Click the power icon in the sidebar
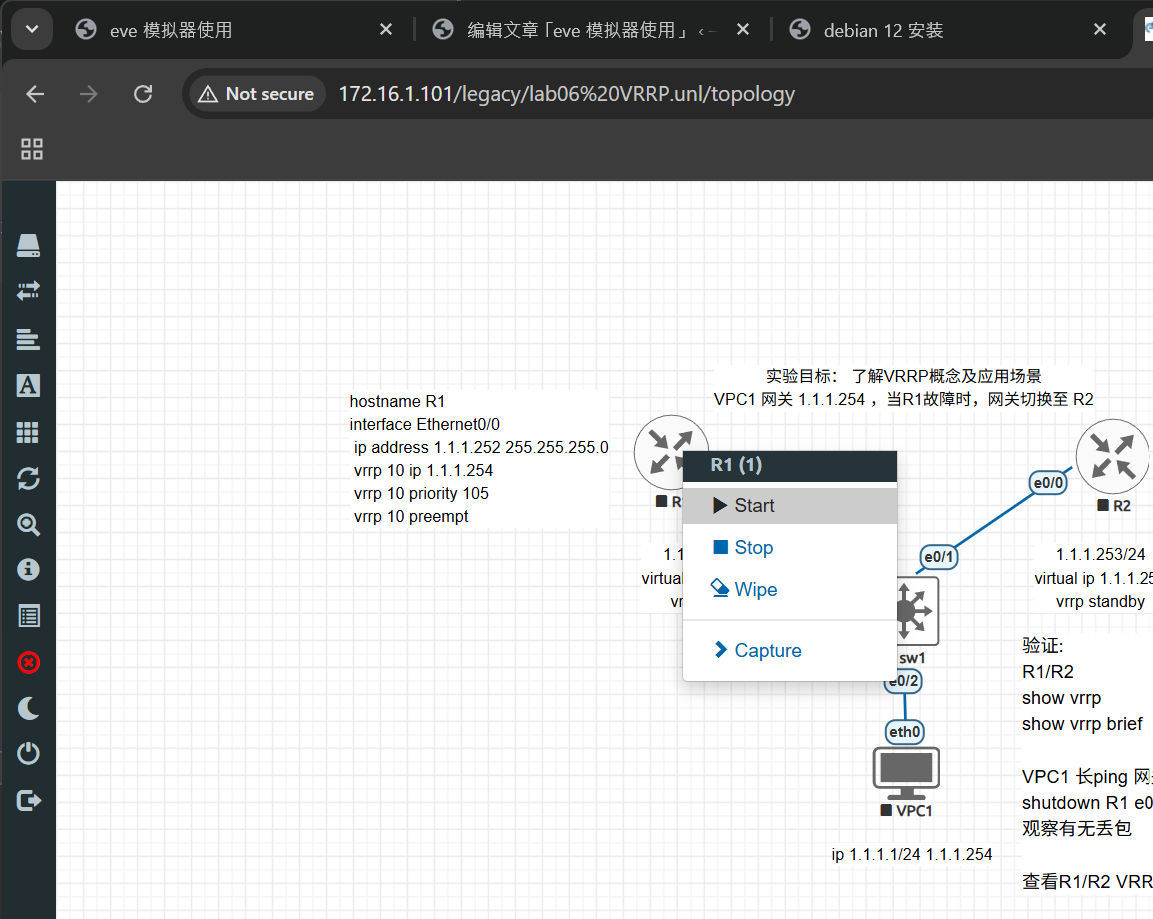 [28, 753]
